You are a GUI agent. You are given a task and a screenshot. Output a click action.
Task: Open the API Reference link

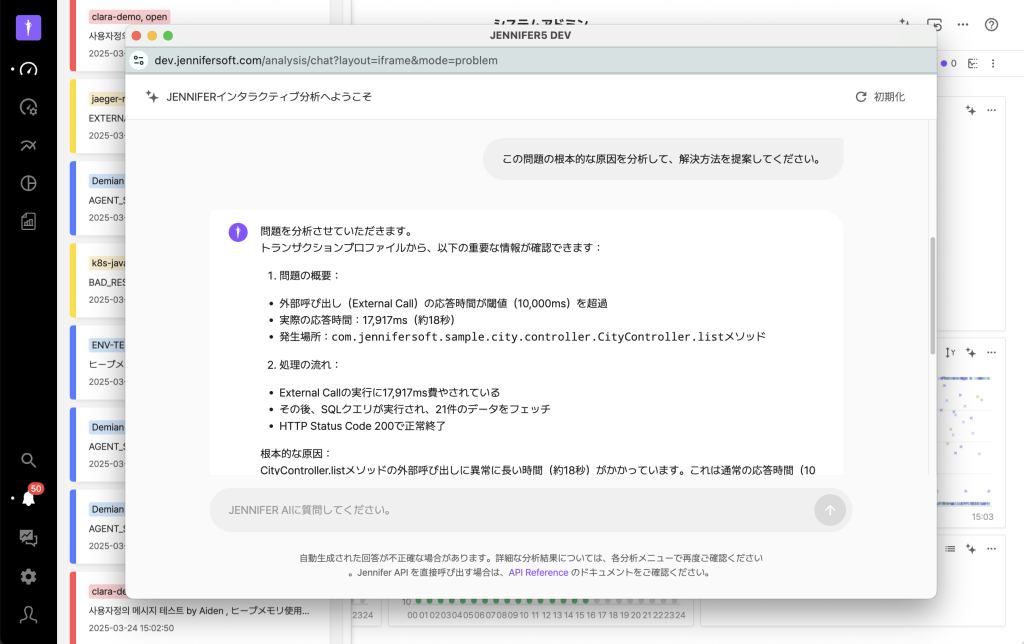point(538,573)
